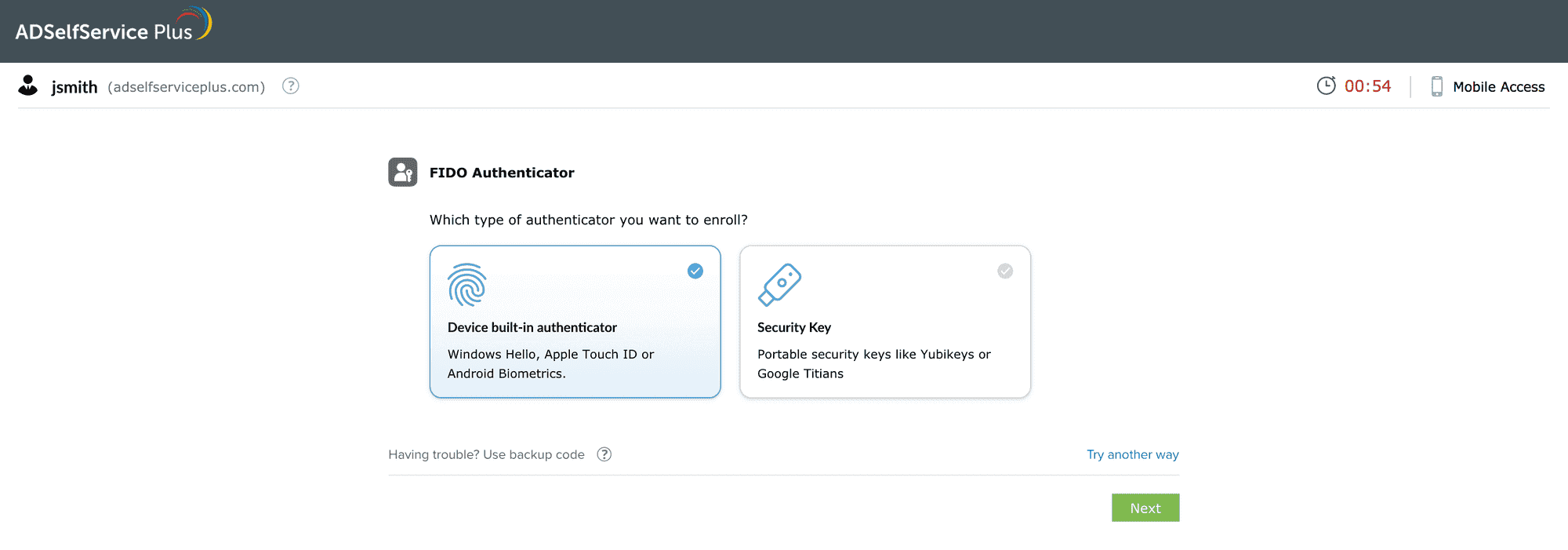Open help icon beside the domain name

pyautogui.click(x=291, y=86)
